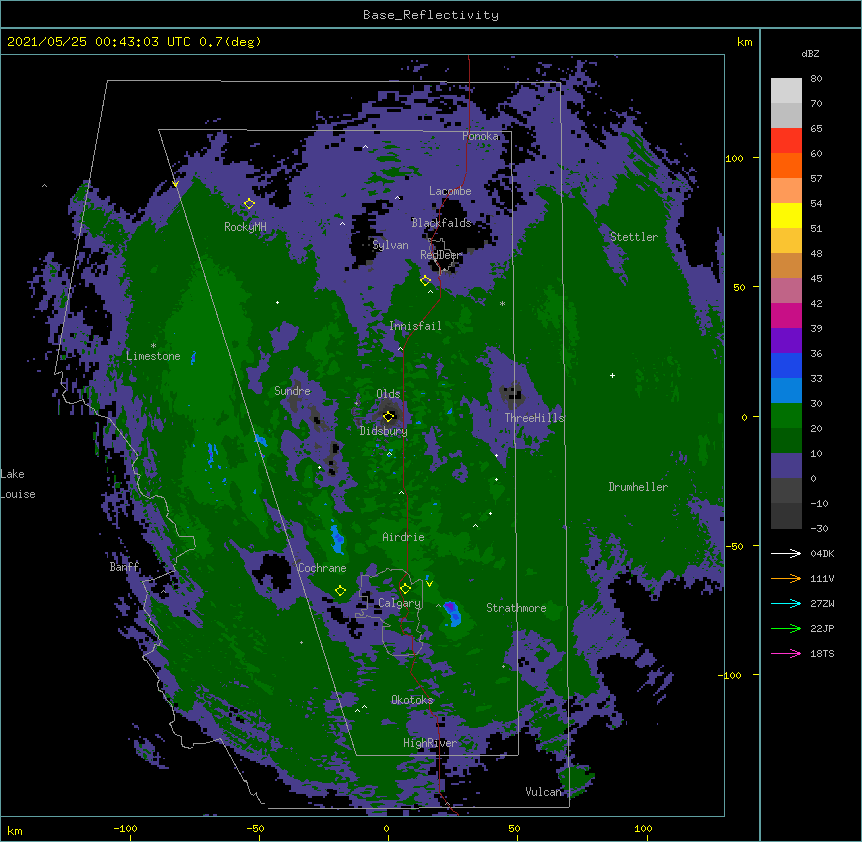Image resolution: width=862 pixels, height=842 pixels.
Task: Click the Olds label
Action: pos(388,394)
